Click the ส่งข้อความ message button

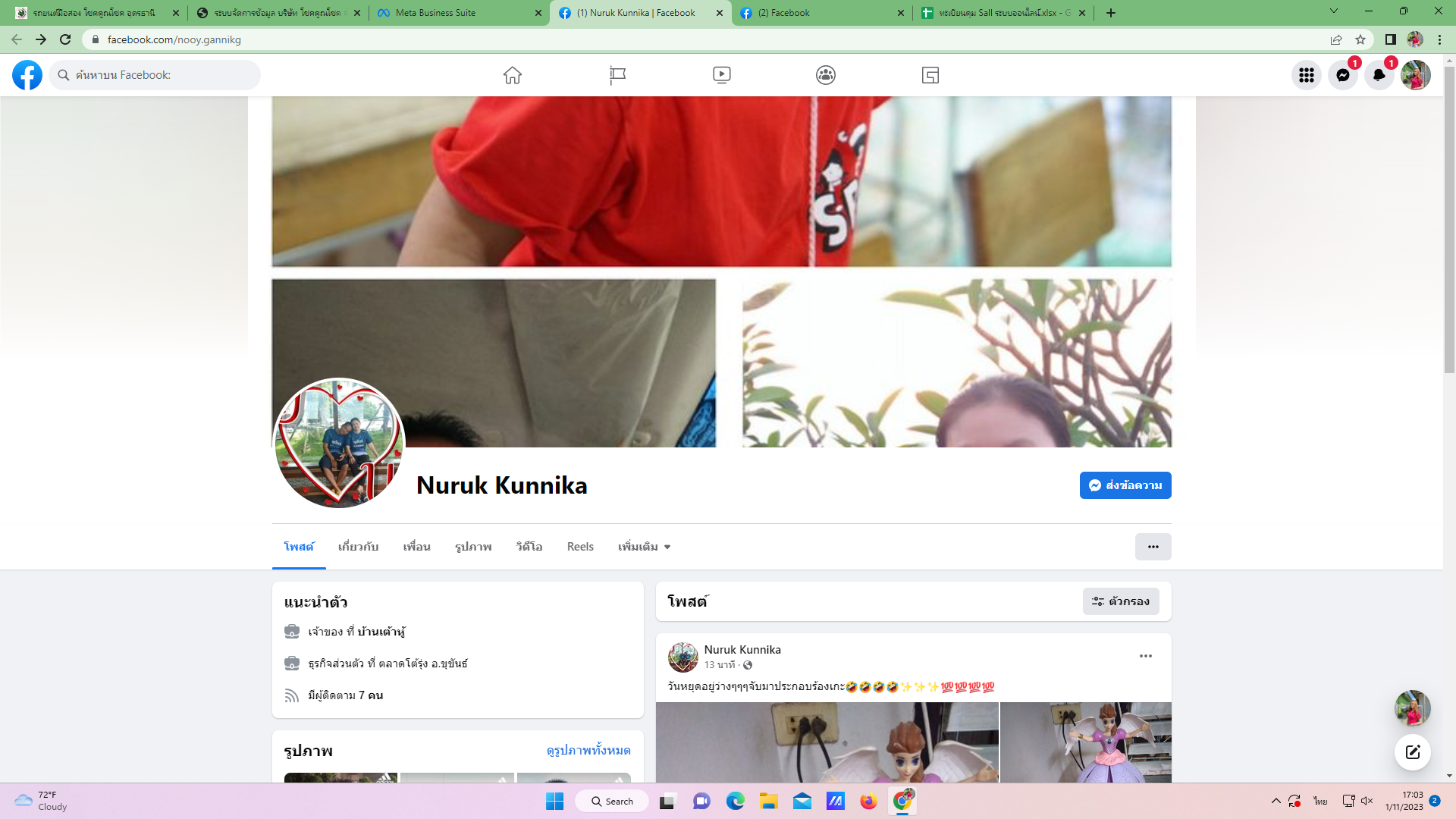(x=1125, y=485)
